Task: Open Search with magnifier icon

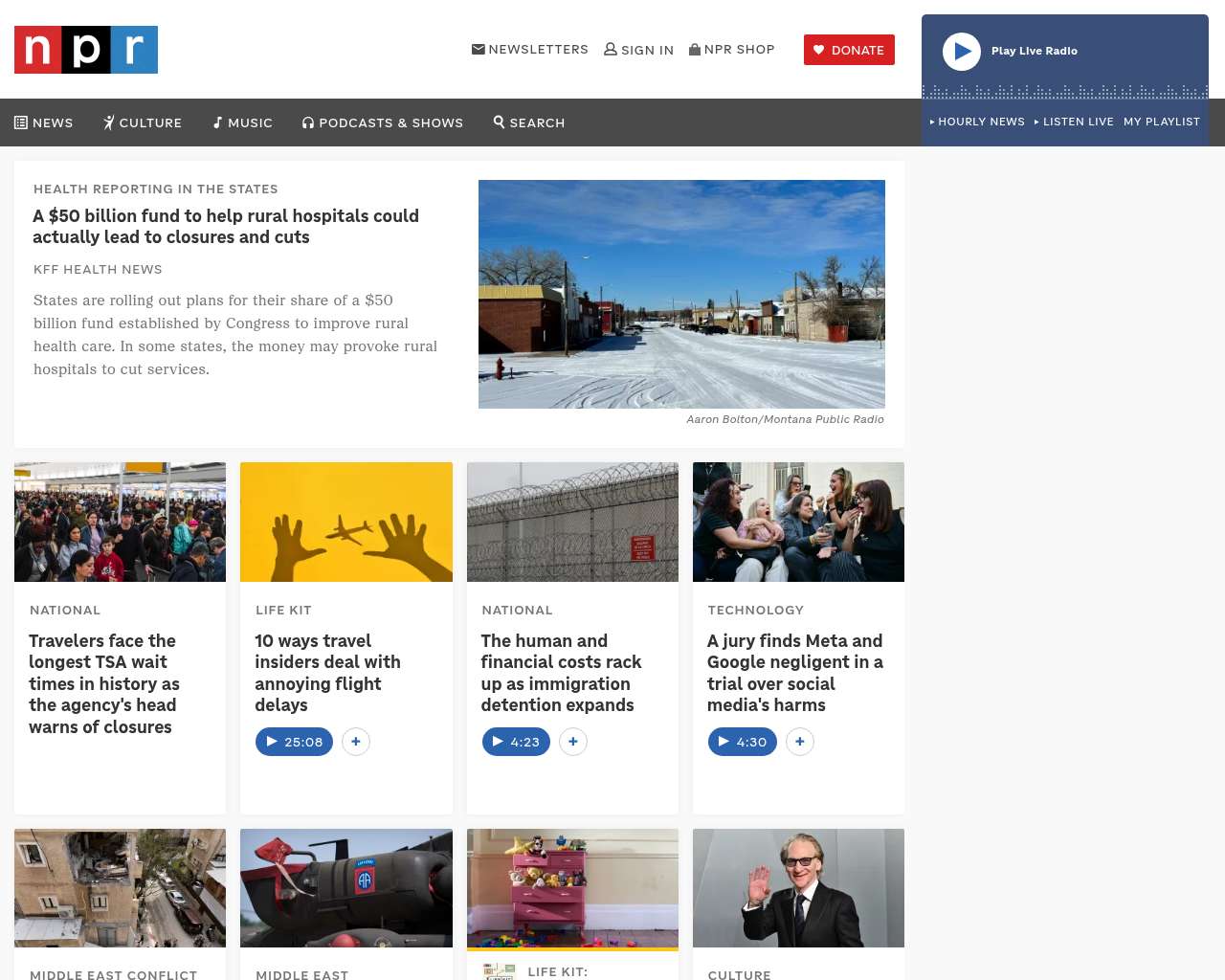Action: (x=529, y=122)
